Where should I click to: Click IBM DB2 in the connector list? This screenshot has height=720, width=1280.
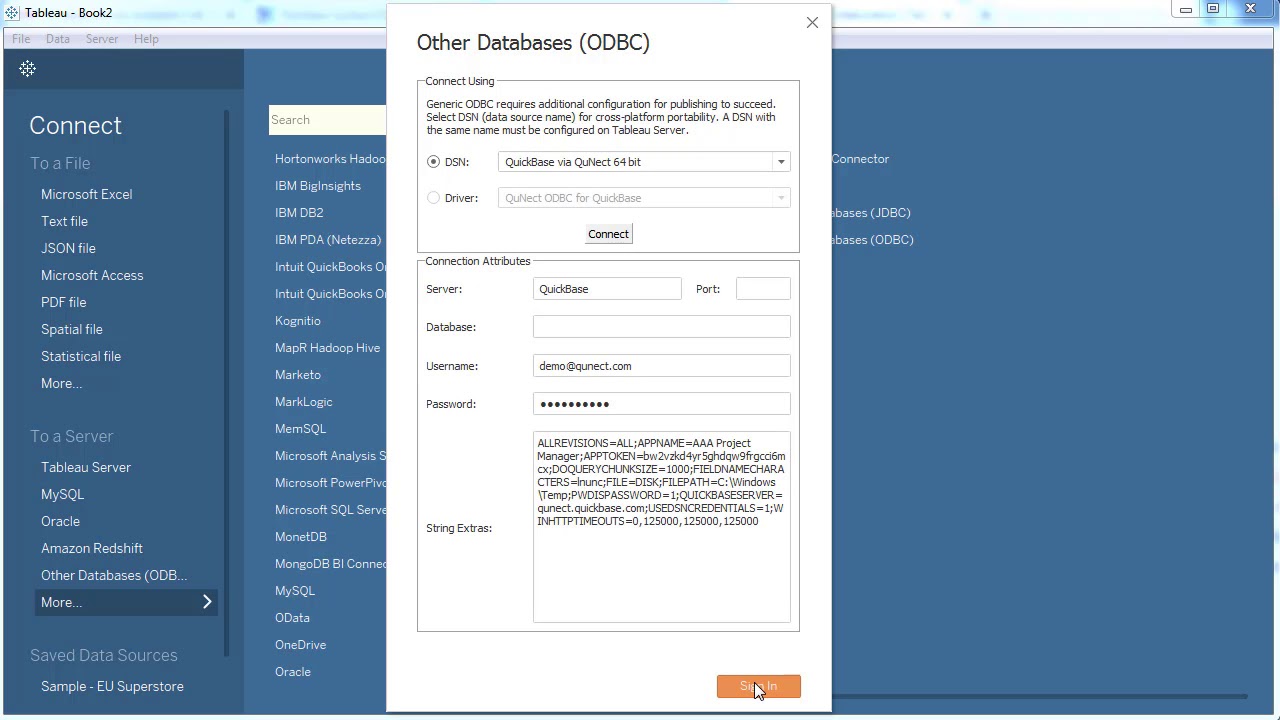point(299,212)
